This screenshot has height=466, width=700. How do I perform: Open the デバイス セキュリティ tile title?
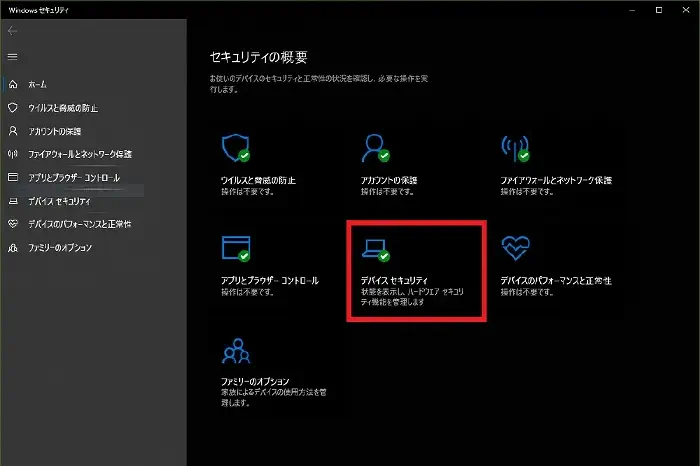[394, 280]
